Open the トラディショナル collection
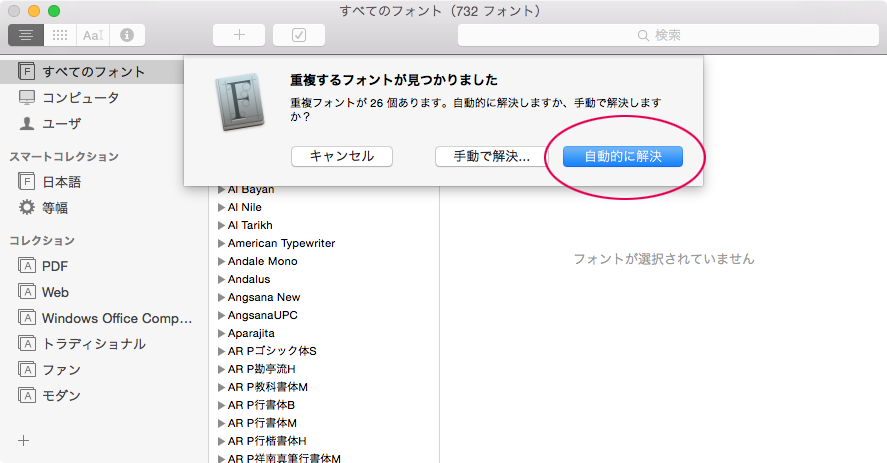The image size is (887, 463). (x=94, y=344)
